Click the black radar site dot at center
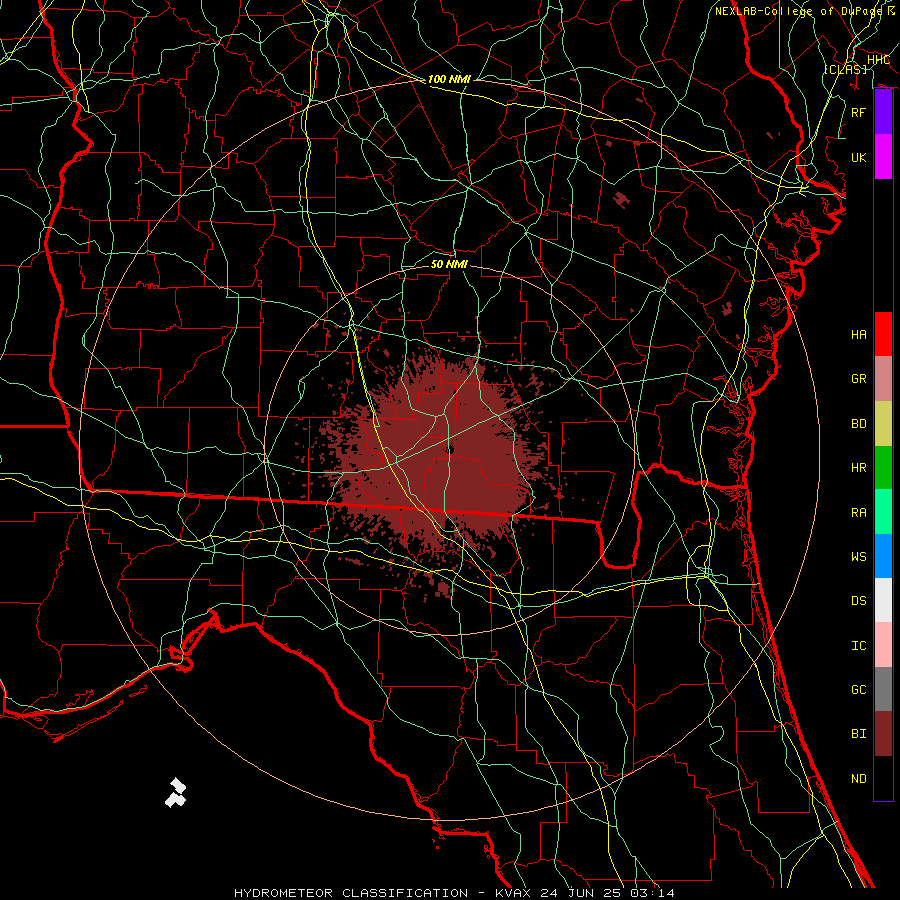The image size is (900, 900). click(x=451, y=451)
